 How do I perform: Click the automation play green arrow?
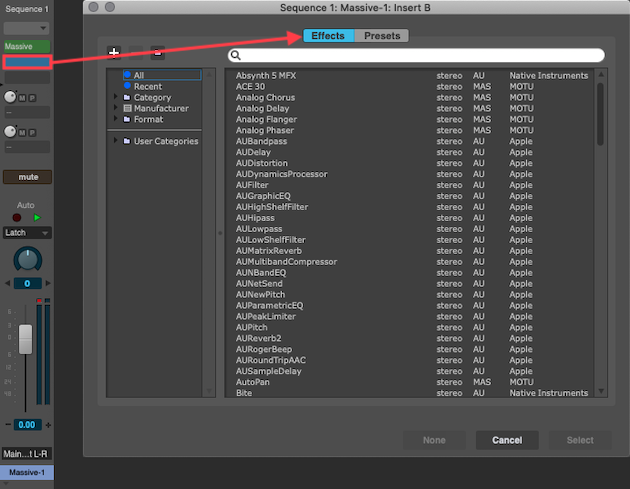(x=37, y=217)
